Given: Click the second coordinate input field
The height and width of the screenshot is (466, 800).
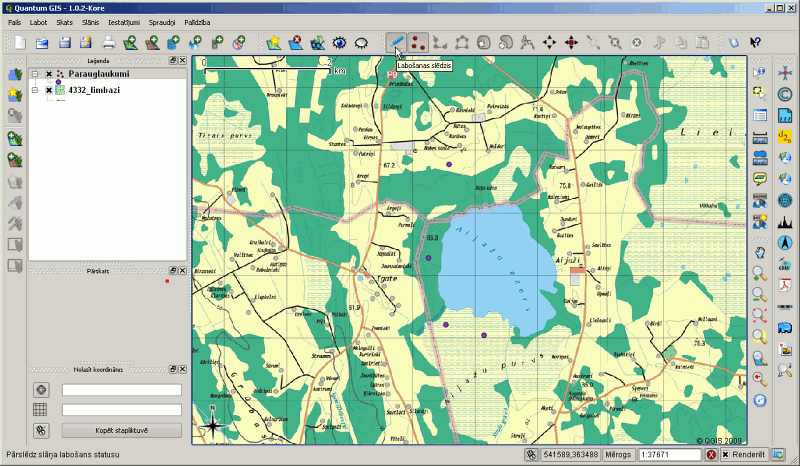Looking at the screenshot, I should click(121, 409).
